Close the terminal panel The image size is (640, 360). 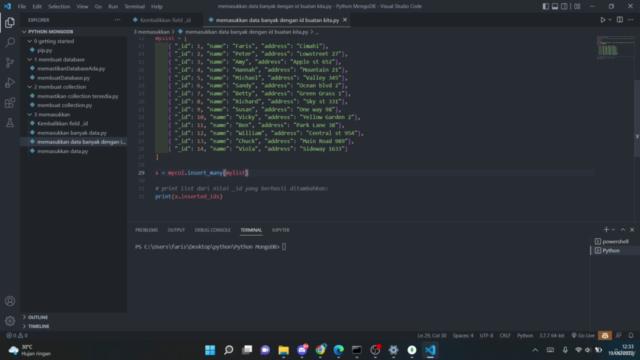632,230
